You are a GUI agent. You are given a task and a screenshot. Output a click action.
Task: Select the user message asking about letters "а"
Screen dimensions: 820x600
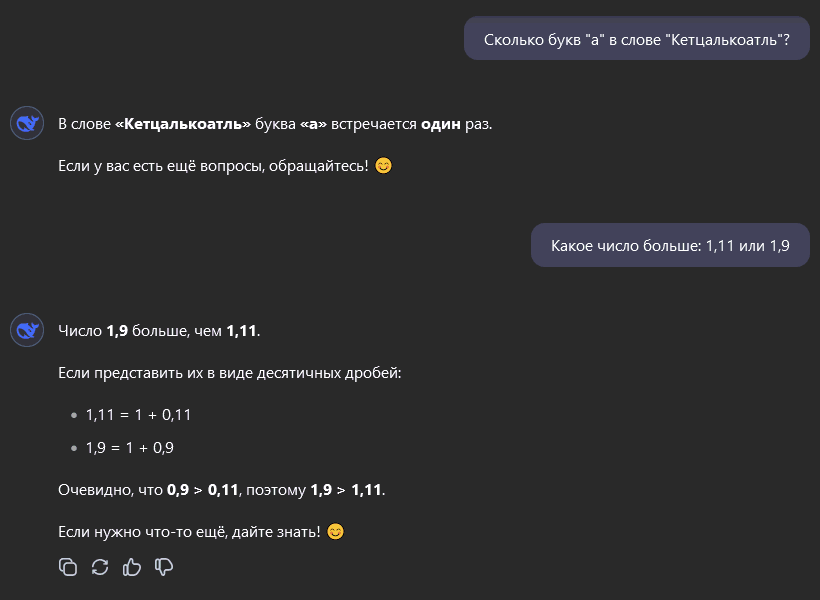(x=636, y=40)
